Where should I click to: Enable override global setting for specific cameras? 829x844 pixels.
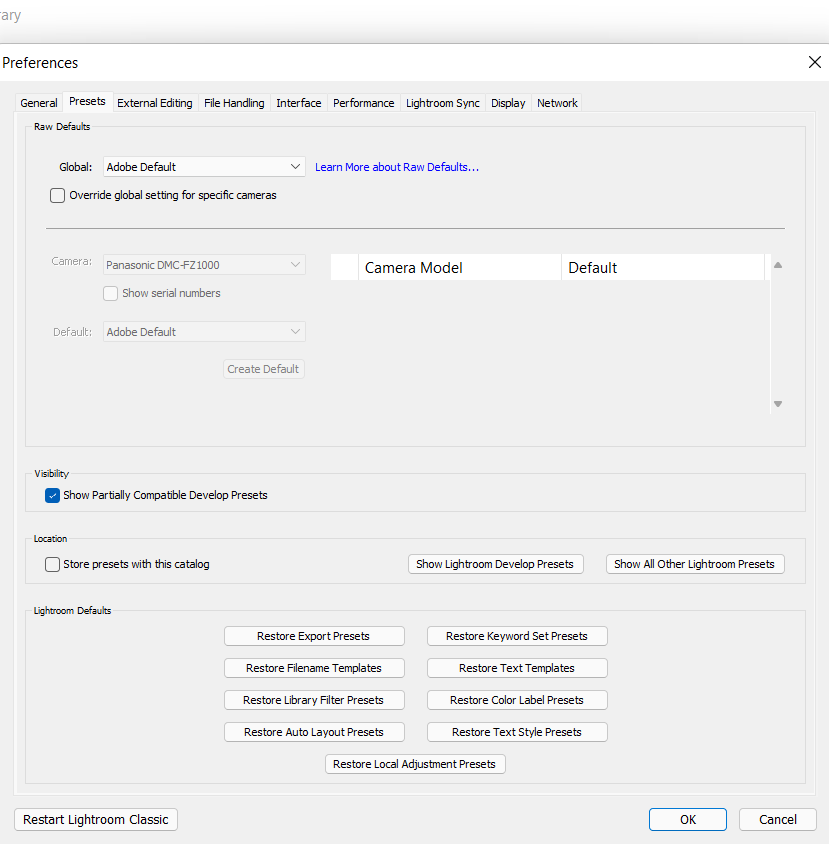point(58,196)
